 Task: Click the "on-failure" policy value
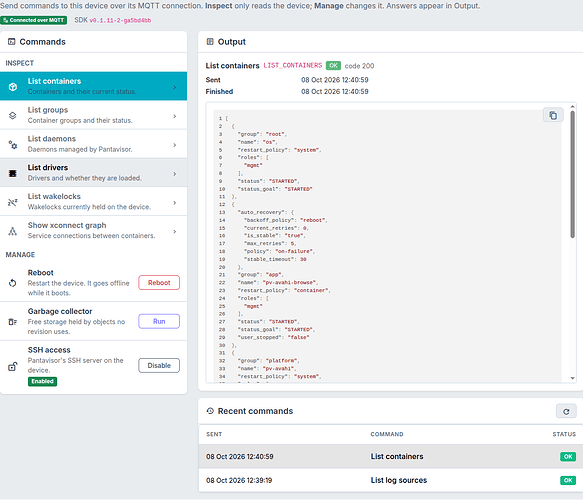click(294, 251)
